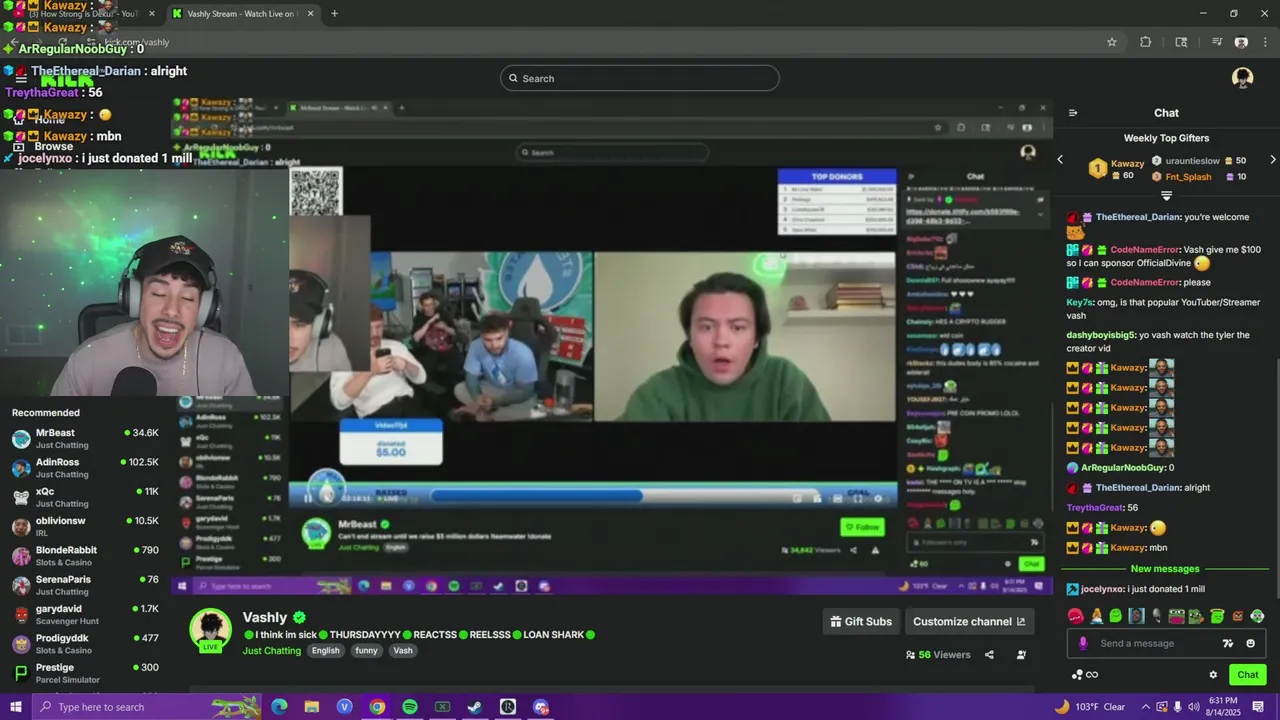Open Kick user profile avatar
This screenshot has width=1280, height=720.
point(1242,78)
